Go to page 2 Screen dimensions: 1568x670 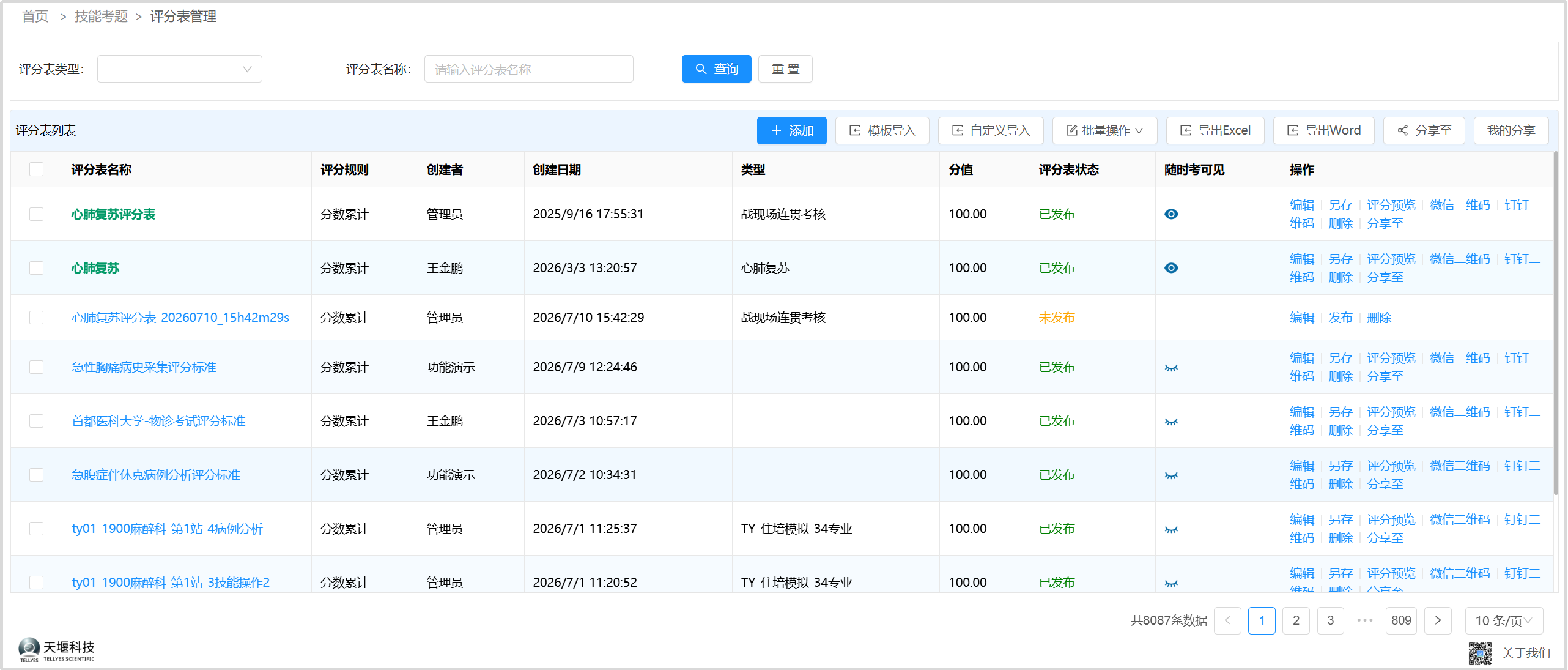point(1296,620)
